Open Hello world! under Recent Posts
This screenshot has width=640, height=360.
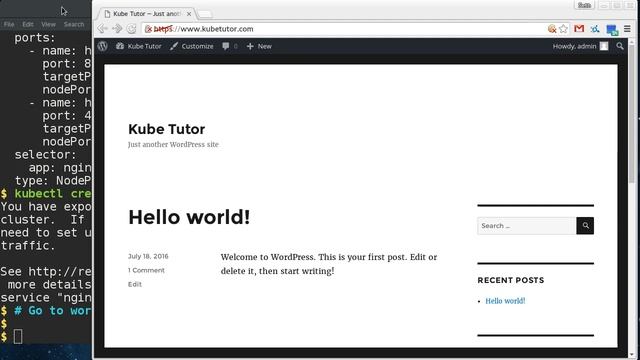pos(505,301)
